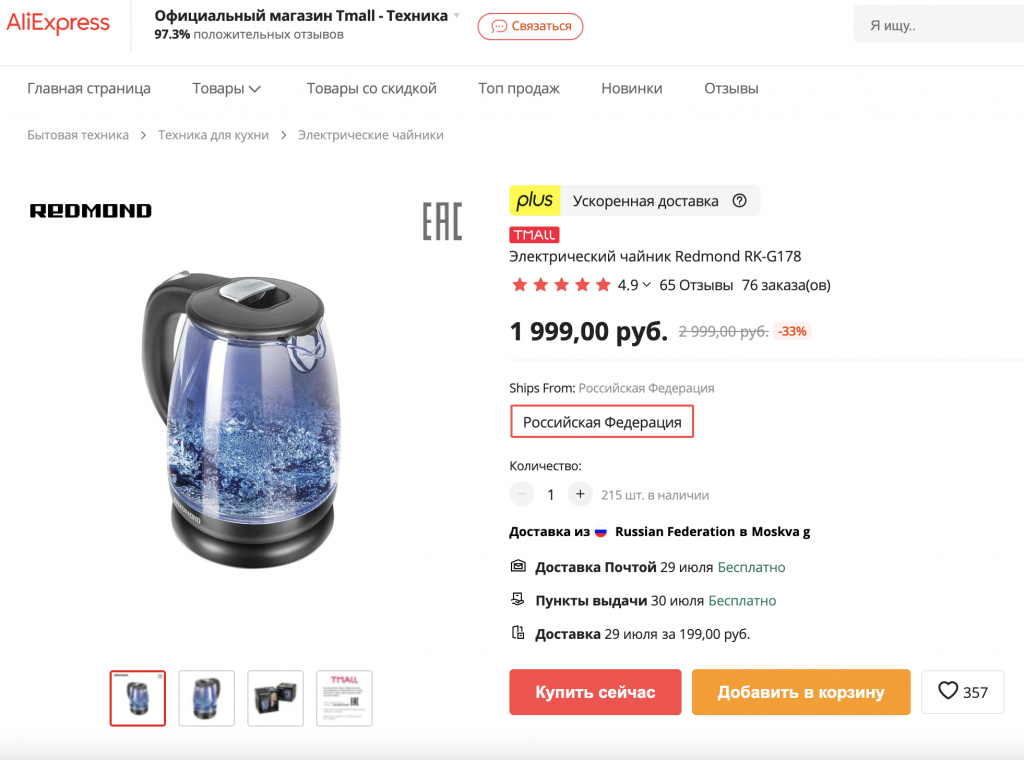Viewport: 1024px width, 760px height.
Task: Open the store name dropdown arrow
Action: [x=457, y=15]
